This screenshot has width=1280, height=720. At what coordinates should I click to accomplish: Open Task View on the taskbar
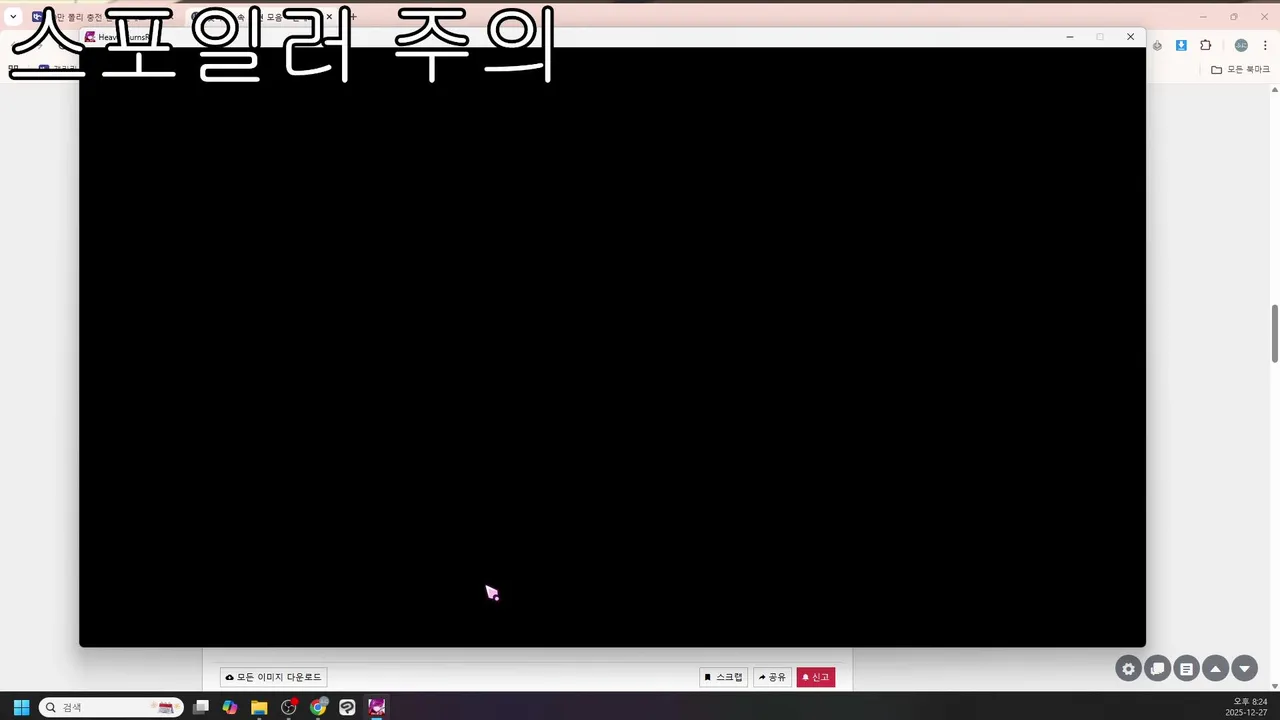coord(201,707)
